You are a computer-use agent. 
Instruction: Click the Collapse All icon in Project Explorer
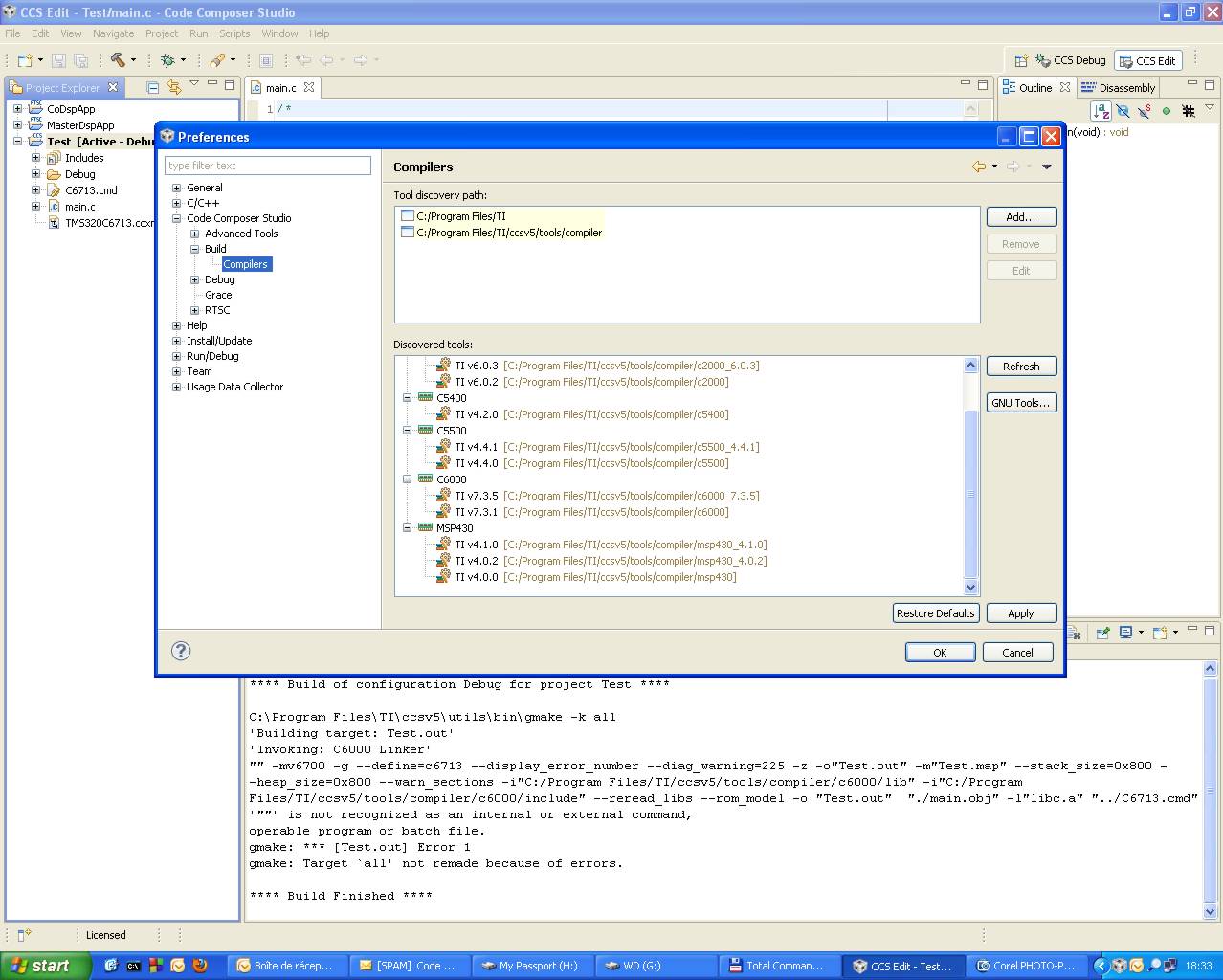[x=153, y=87]
